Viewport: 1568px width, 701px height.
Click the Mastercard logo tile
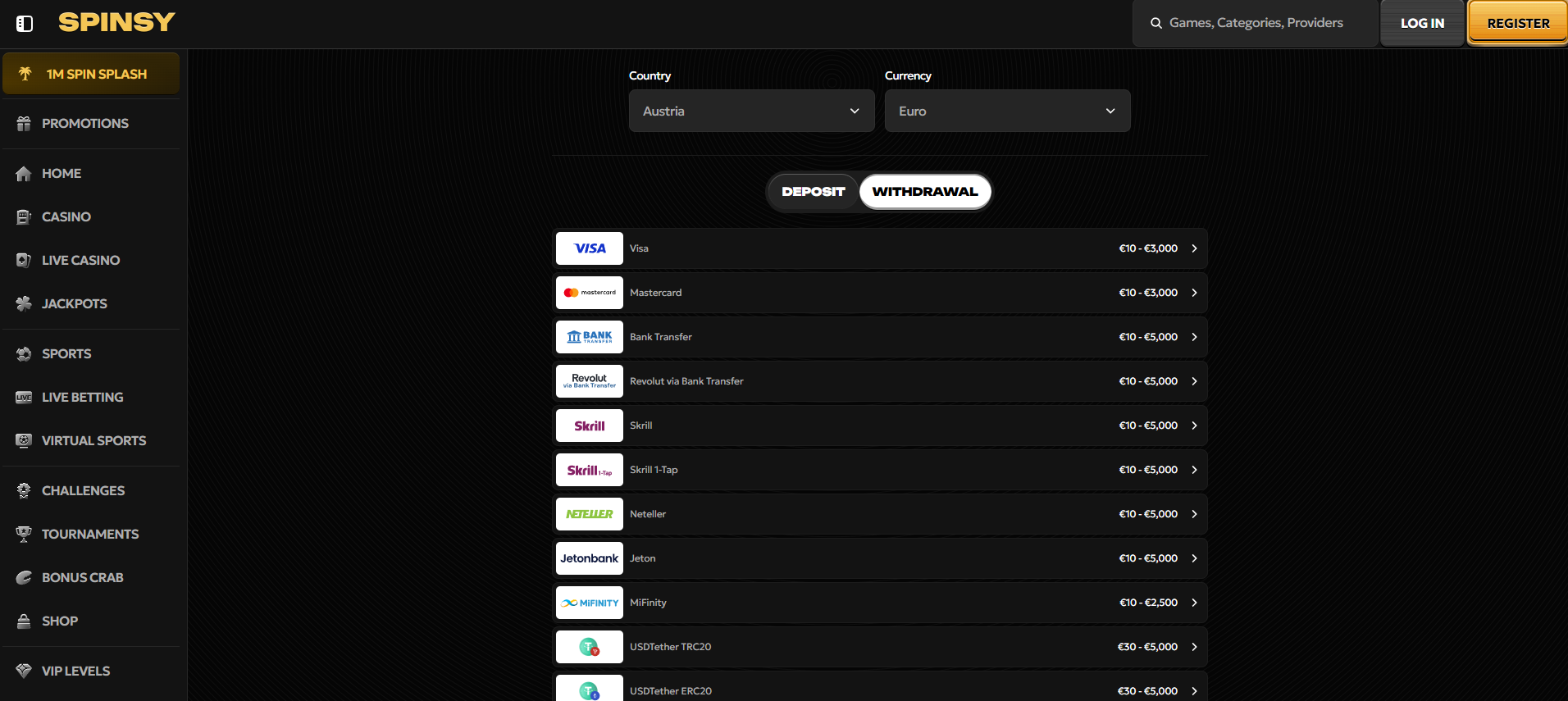[590, 293]
